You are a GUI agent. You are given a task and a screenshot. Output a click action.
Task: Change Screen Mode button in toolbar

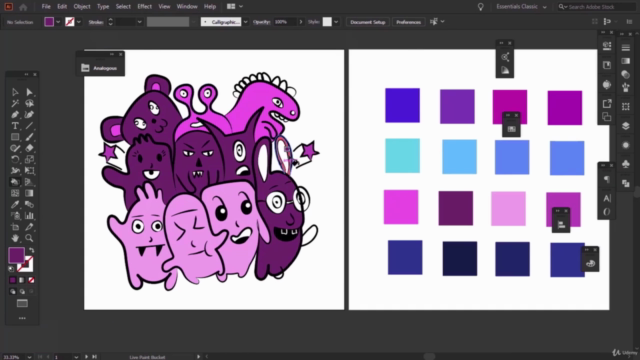point(22,303)
